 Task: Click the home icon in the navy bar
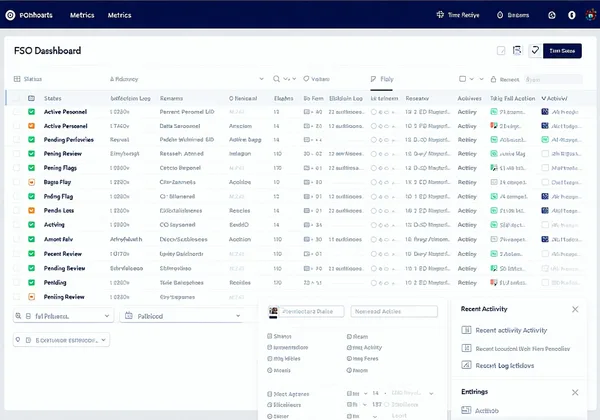[551, 15]
